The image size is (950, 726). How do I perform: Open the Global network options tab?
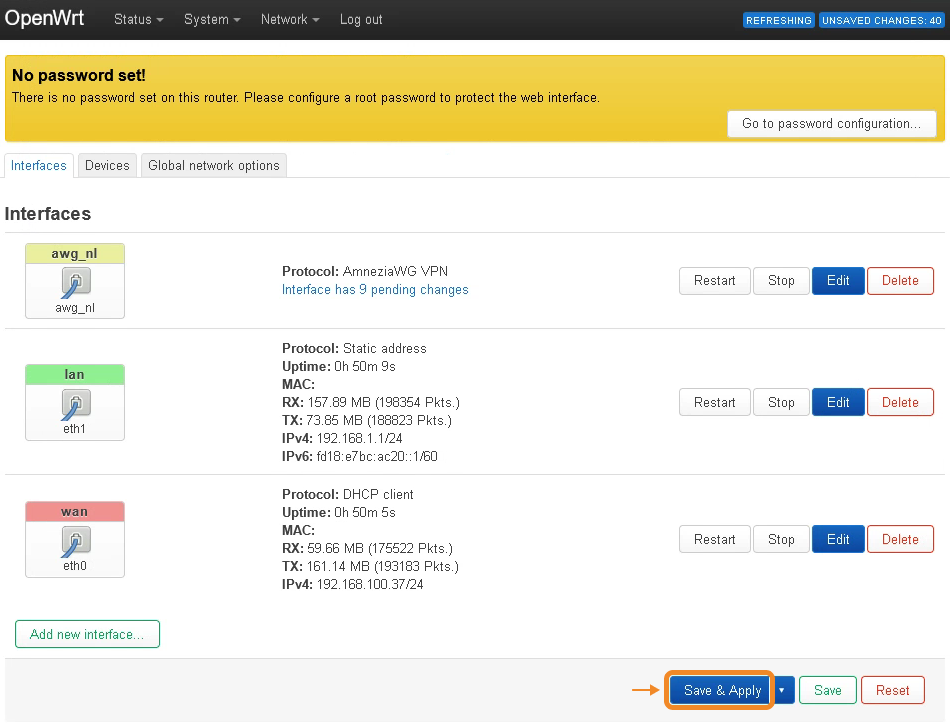click(x=214, y=165)
